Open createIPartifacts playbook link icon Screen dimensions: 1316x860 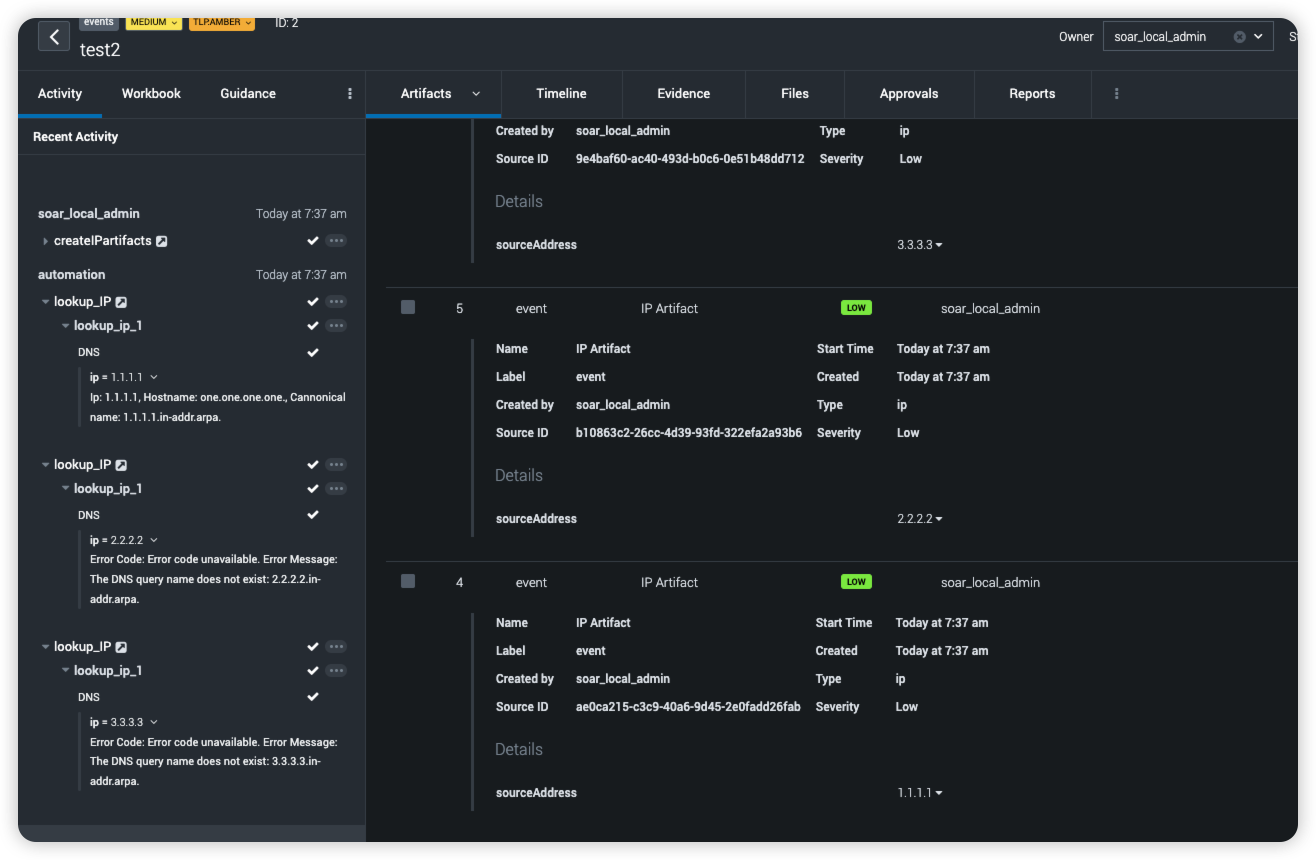coord(162,241)
